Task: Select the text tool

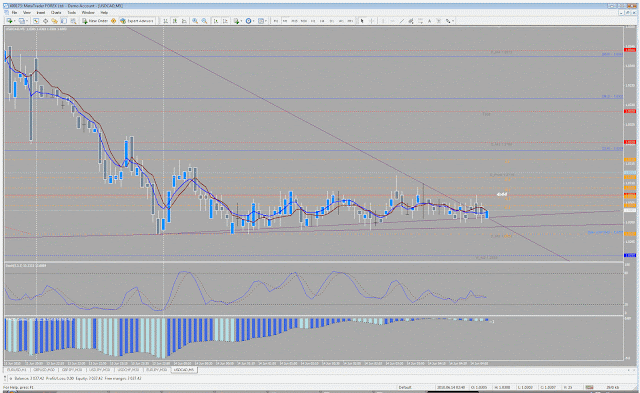Action: (x=429, y=21)
